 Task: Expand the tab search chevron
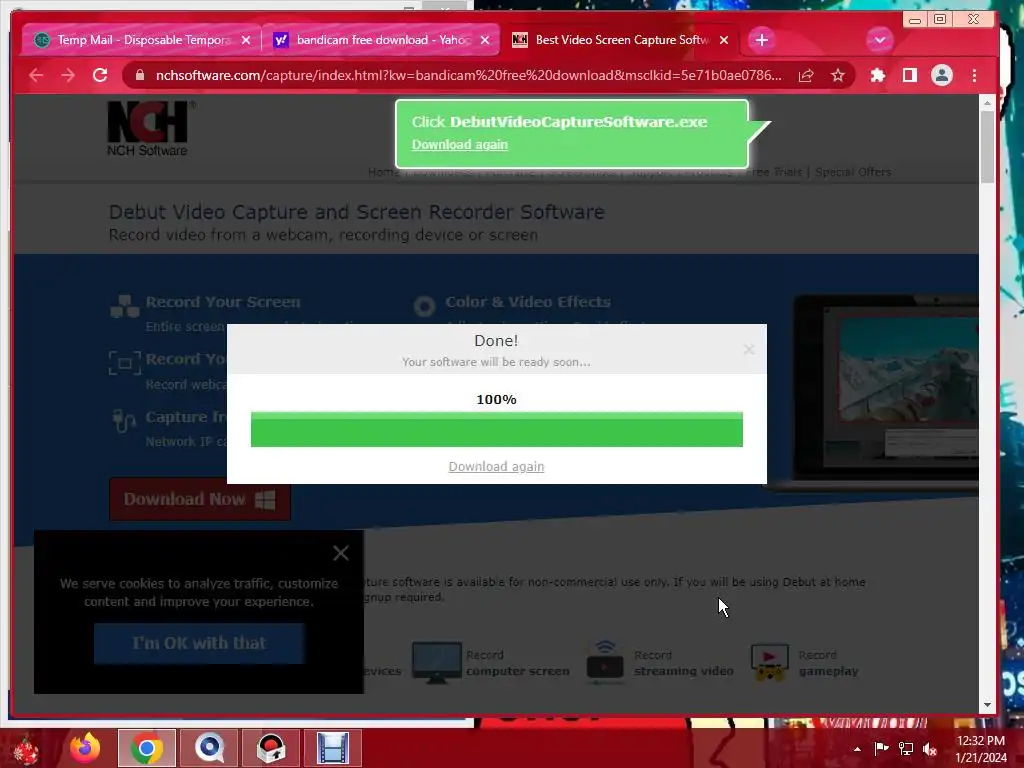(880, 40)
